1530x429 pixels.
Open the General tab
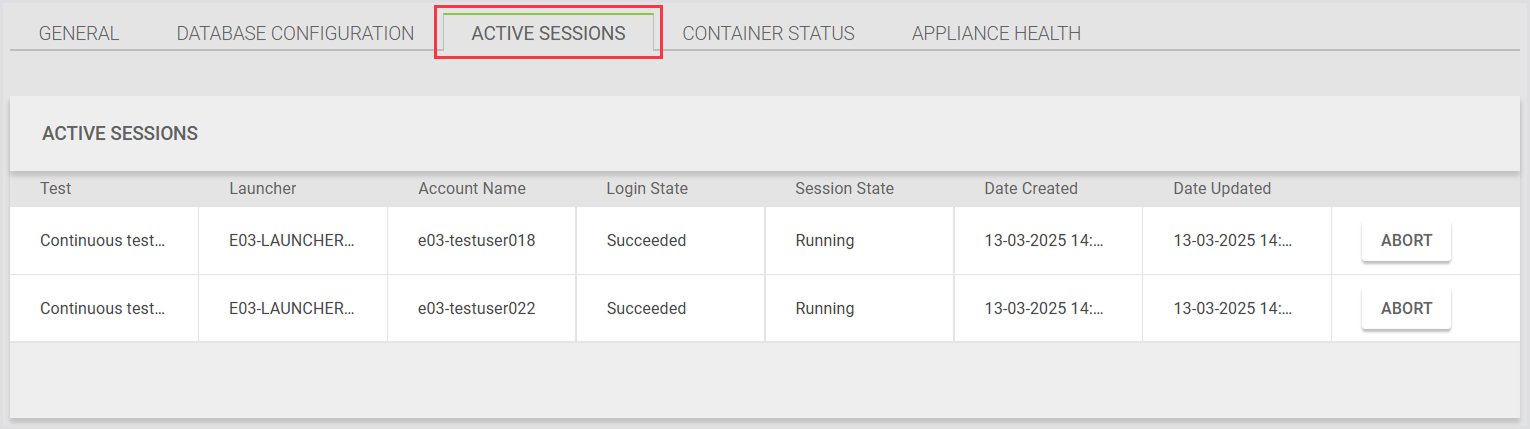(79, 33)
